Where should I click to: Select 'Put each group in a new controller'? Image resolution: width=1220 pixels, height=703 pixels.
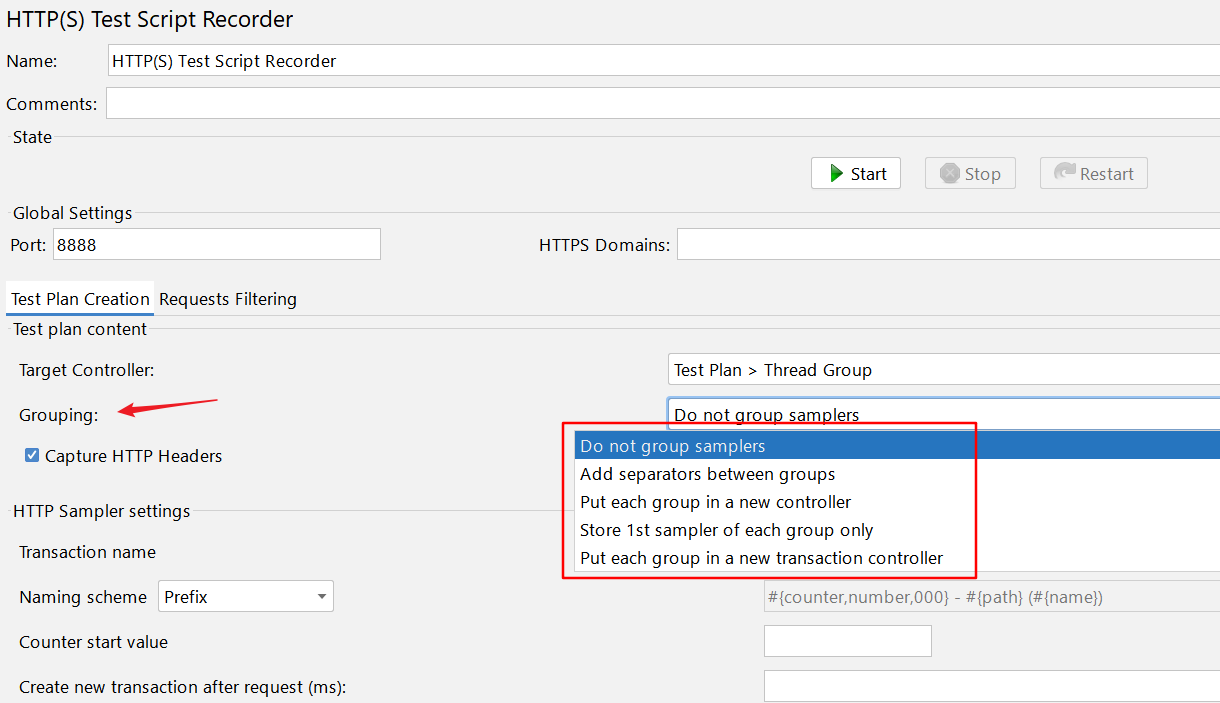pos(715,502)
